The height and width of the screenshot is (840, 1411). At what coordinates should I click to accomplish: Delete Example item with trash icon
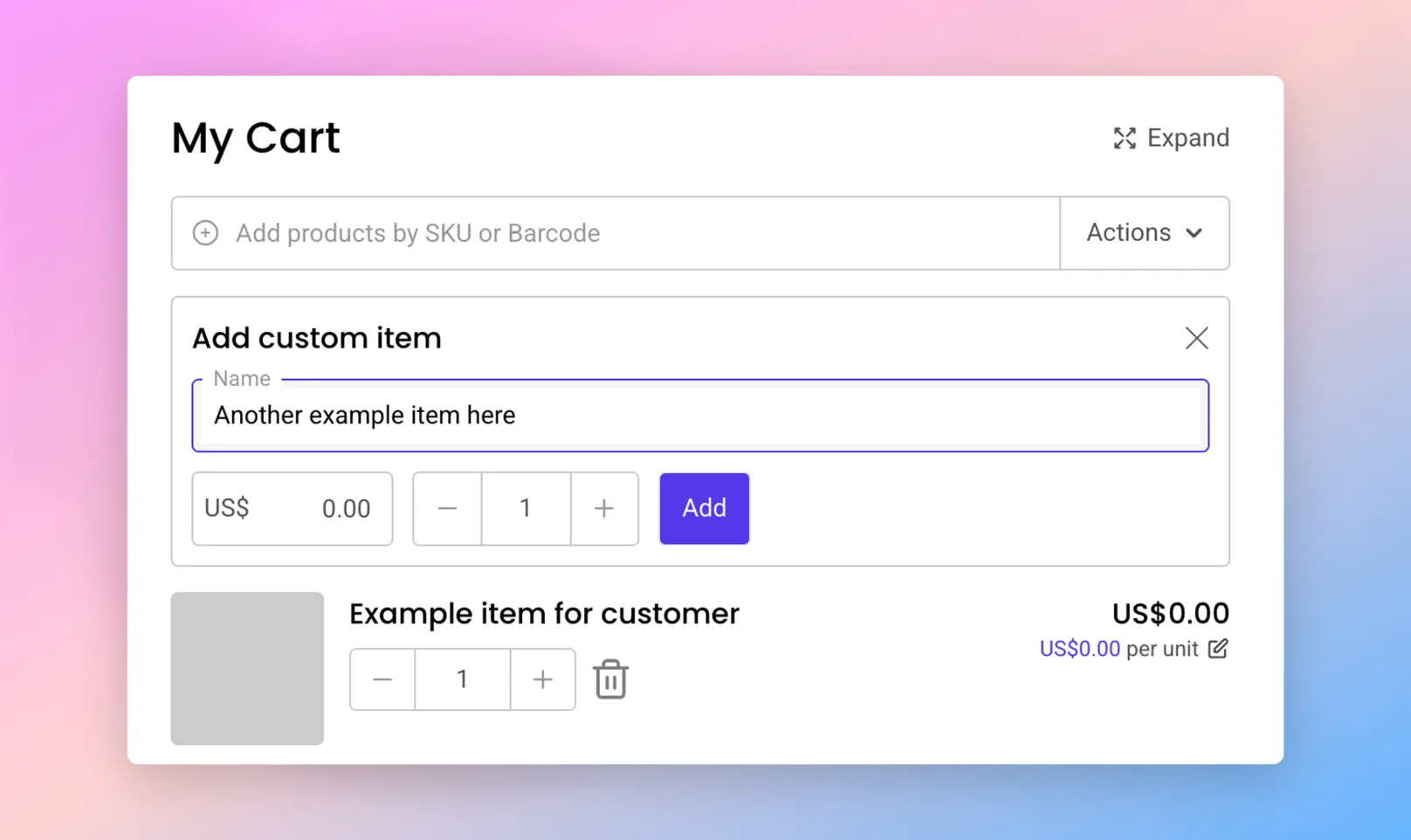(x=611, y=679)
